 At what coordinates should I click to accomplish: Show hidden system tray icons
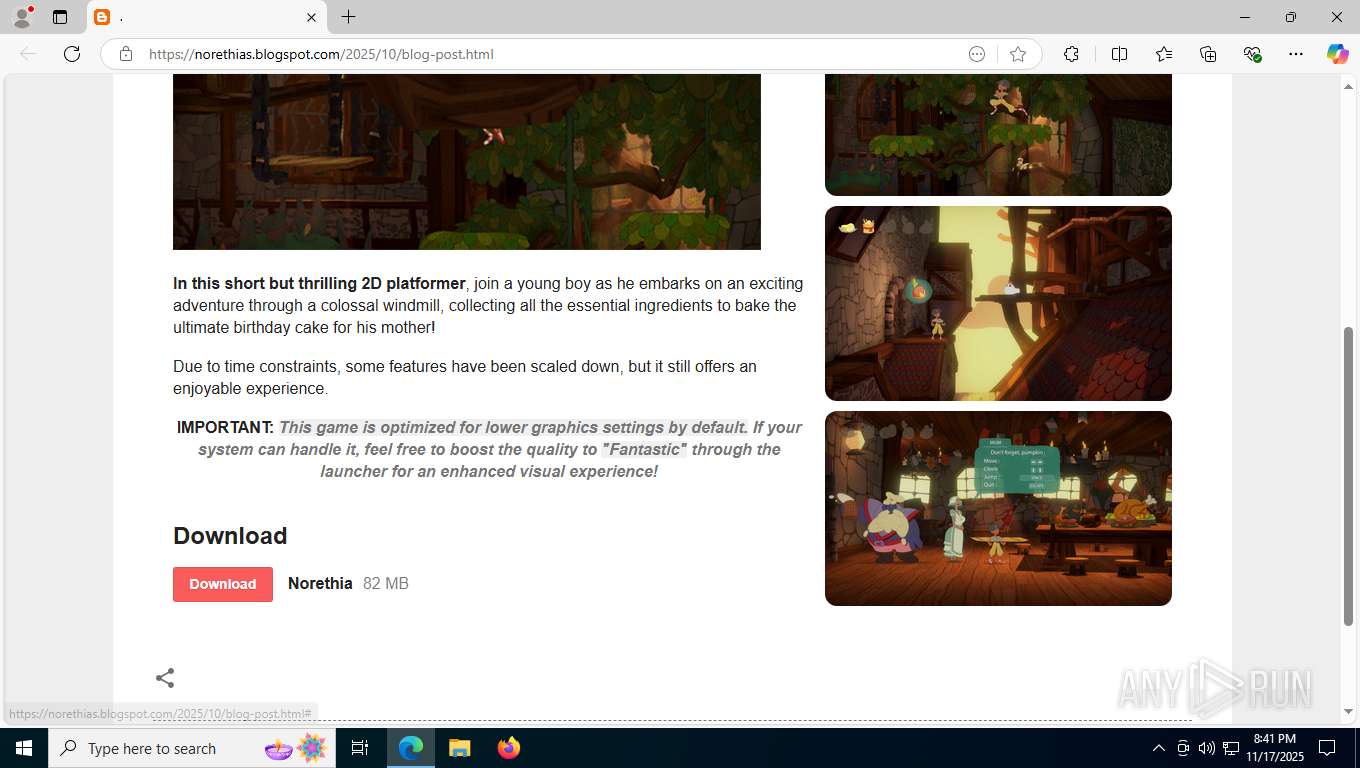click(1159, 748)
